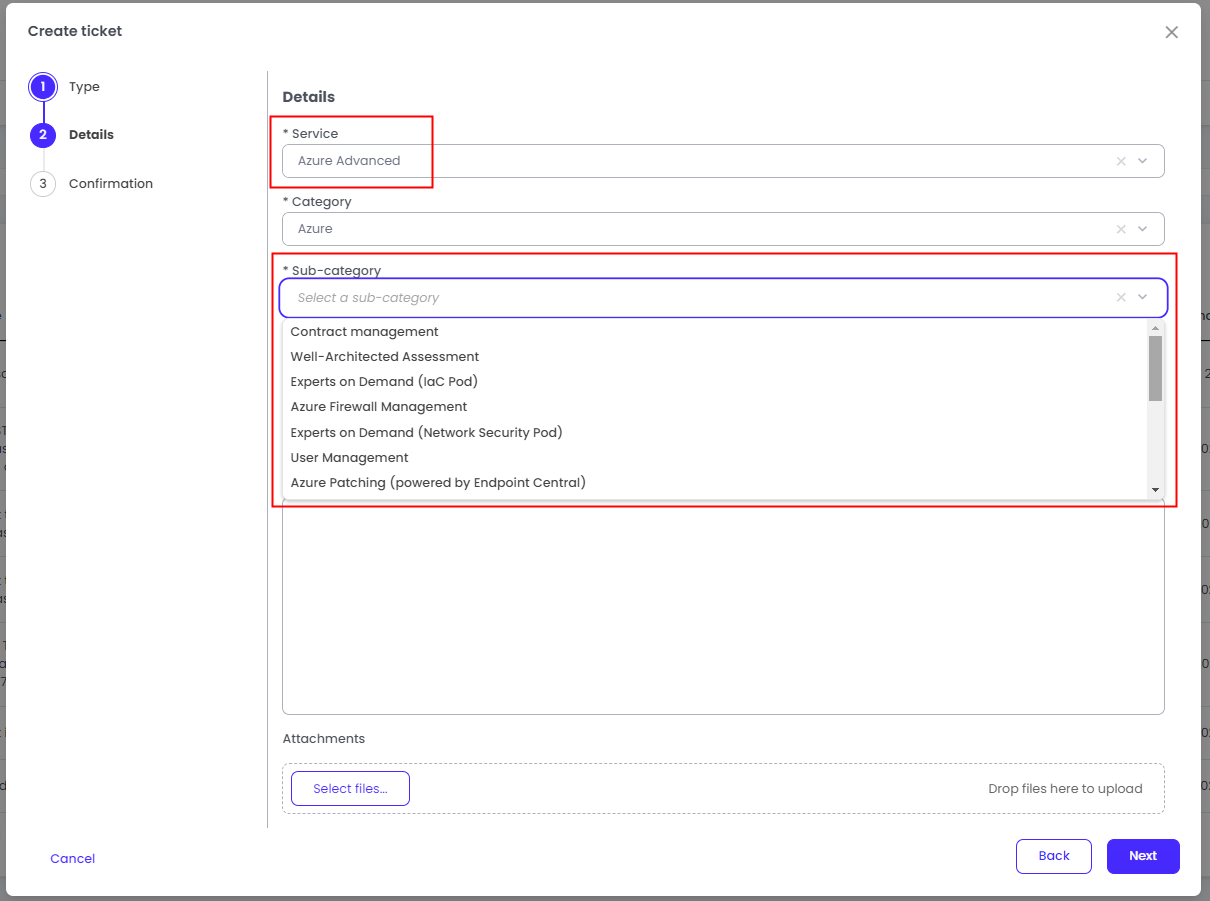Go to step 1 Type
Image resolution: width=1210 pixels, height=901 pixels.
pos(84,87)
